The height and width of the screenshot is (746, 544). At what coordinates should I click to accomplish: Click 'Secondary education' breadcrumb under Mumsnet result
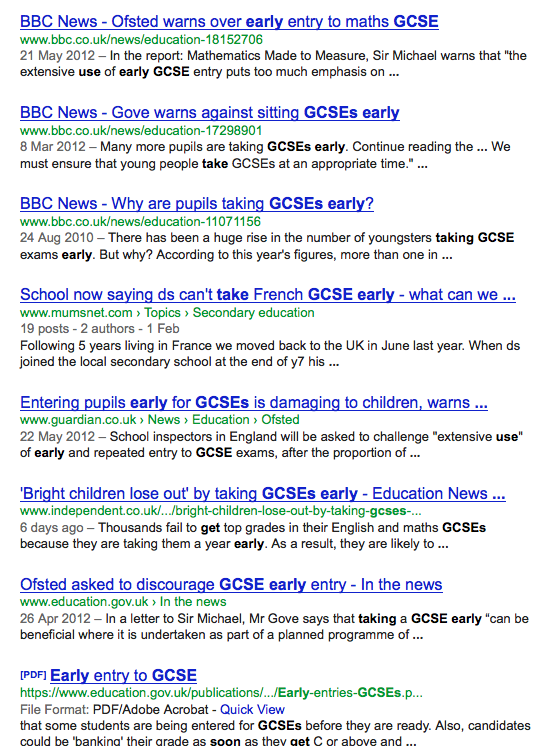point(254,313)
